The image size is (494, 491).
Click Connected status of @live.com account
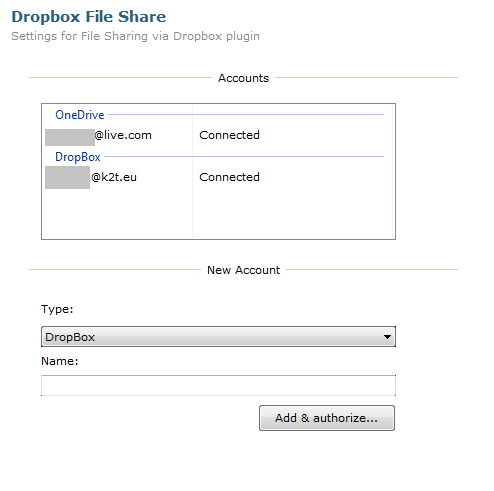pyautogui.click(x=229, y=135)
